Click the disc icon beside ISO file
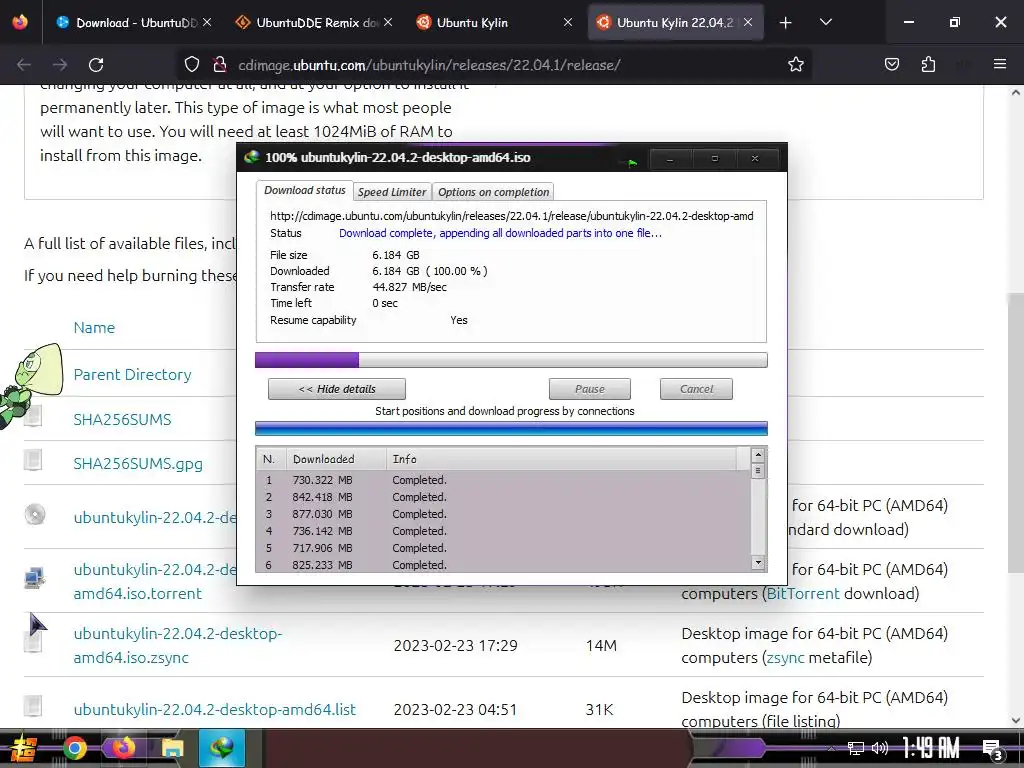Viewport: 1024px width, 768px height. pos(35,515)
